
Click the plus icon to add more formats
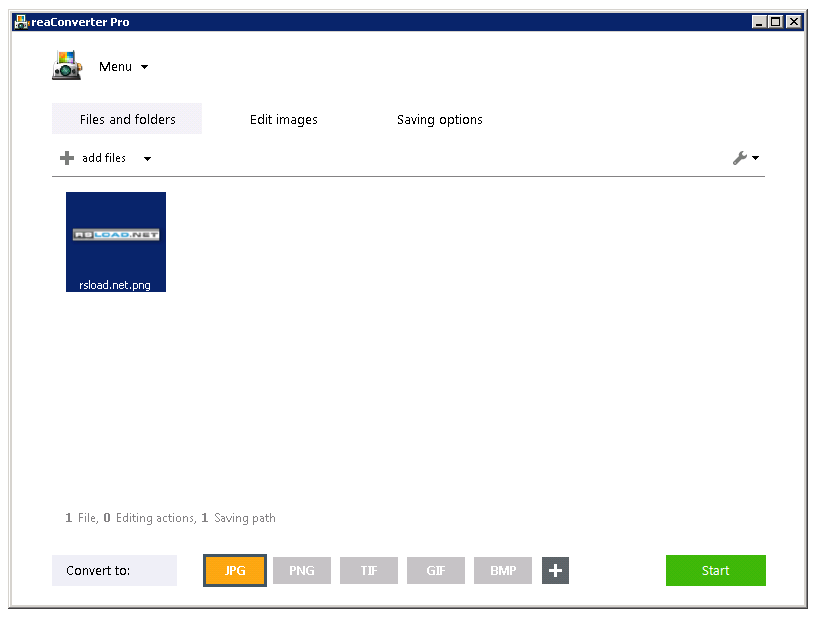coord(555,570)
